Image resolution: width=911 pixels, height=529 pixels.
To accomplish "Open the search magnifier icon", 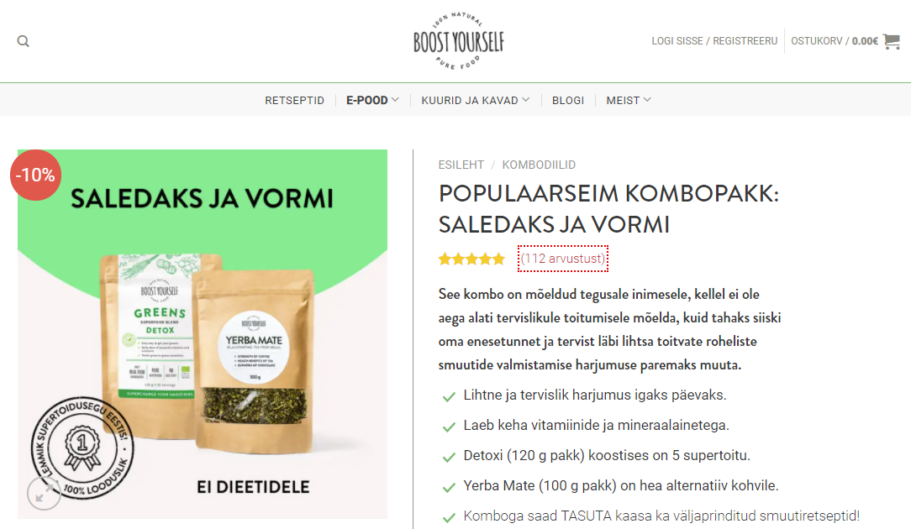I will click(x=23, y=41).
